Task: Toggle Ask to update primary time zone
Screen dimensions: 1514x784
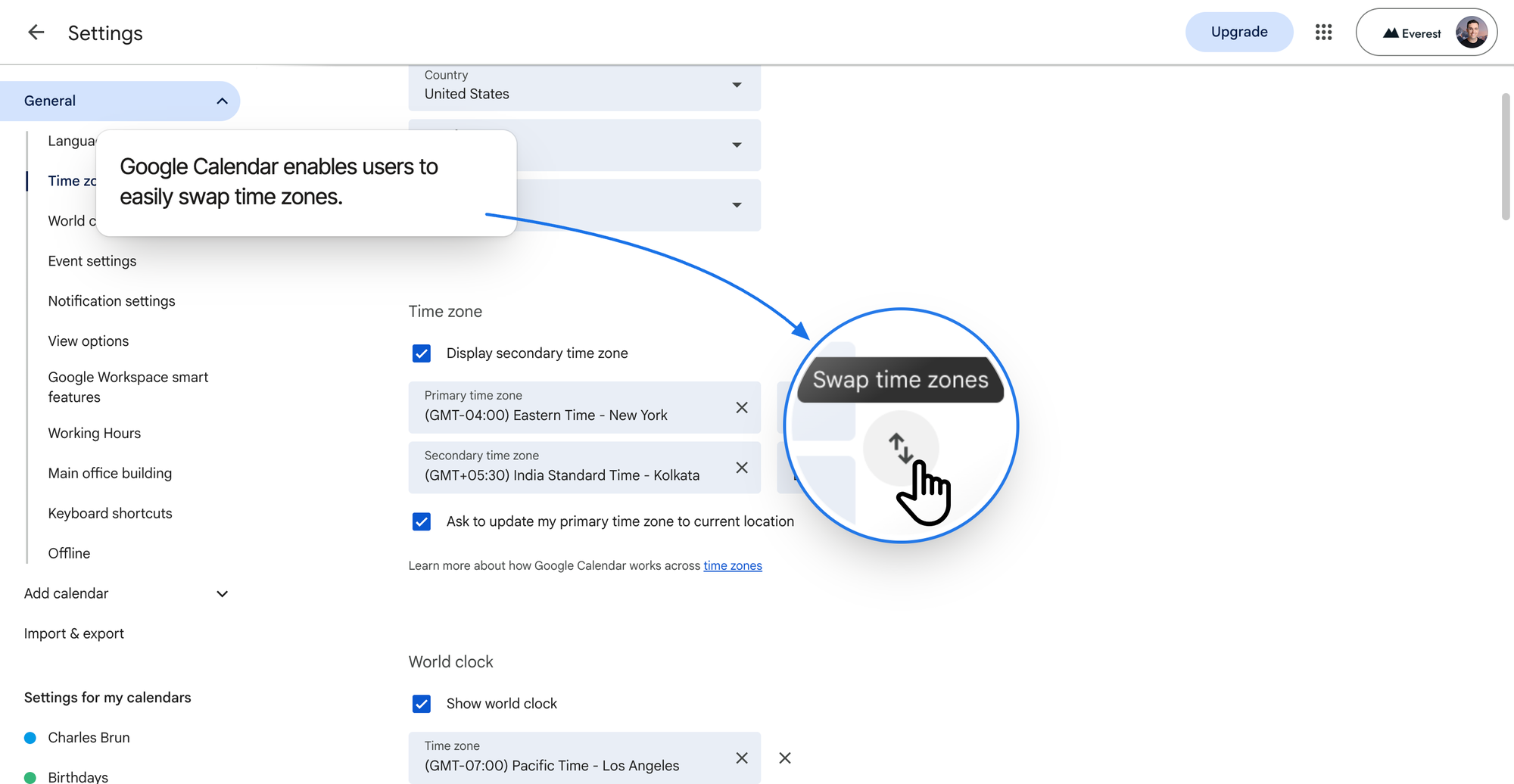Action: point(422,521)
